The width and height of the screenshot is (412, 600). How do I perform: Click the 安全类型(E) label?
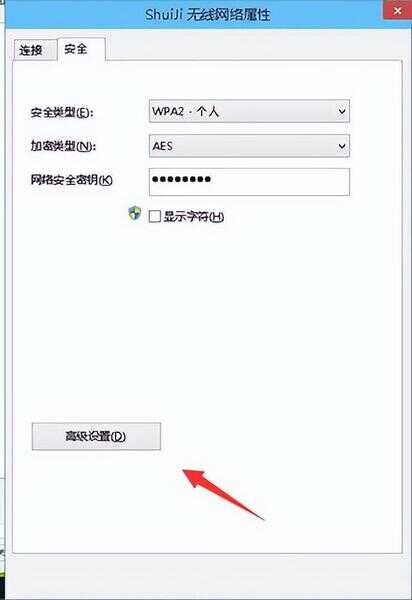[62, 112]
